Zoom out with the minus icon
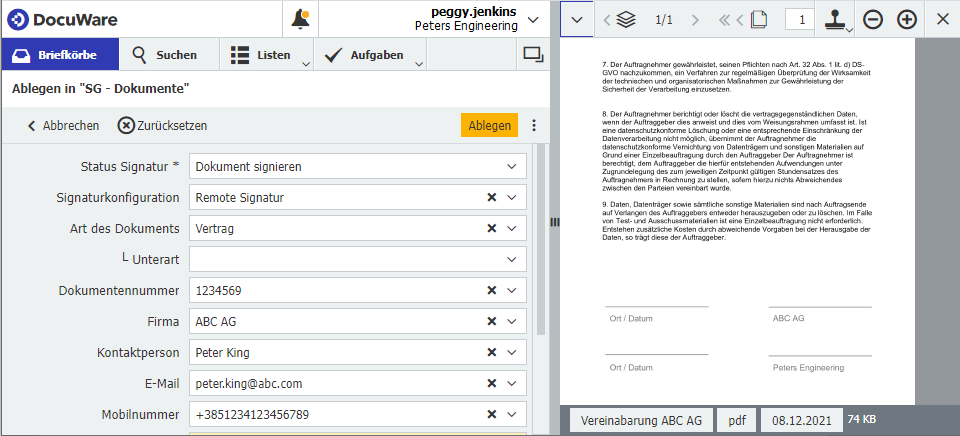960x436 pixels. point(873,19)
